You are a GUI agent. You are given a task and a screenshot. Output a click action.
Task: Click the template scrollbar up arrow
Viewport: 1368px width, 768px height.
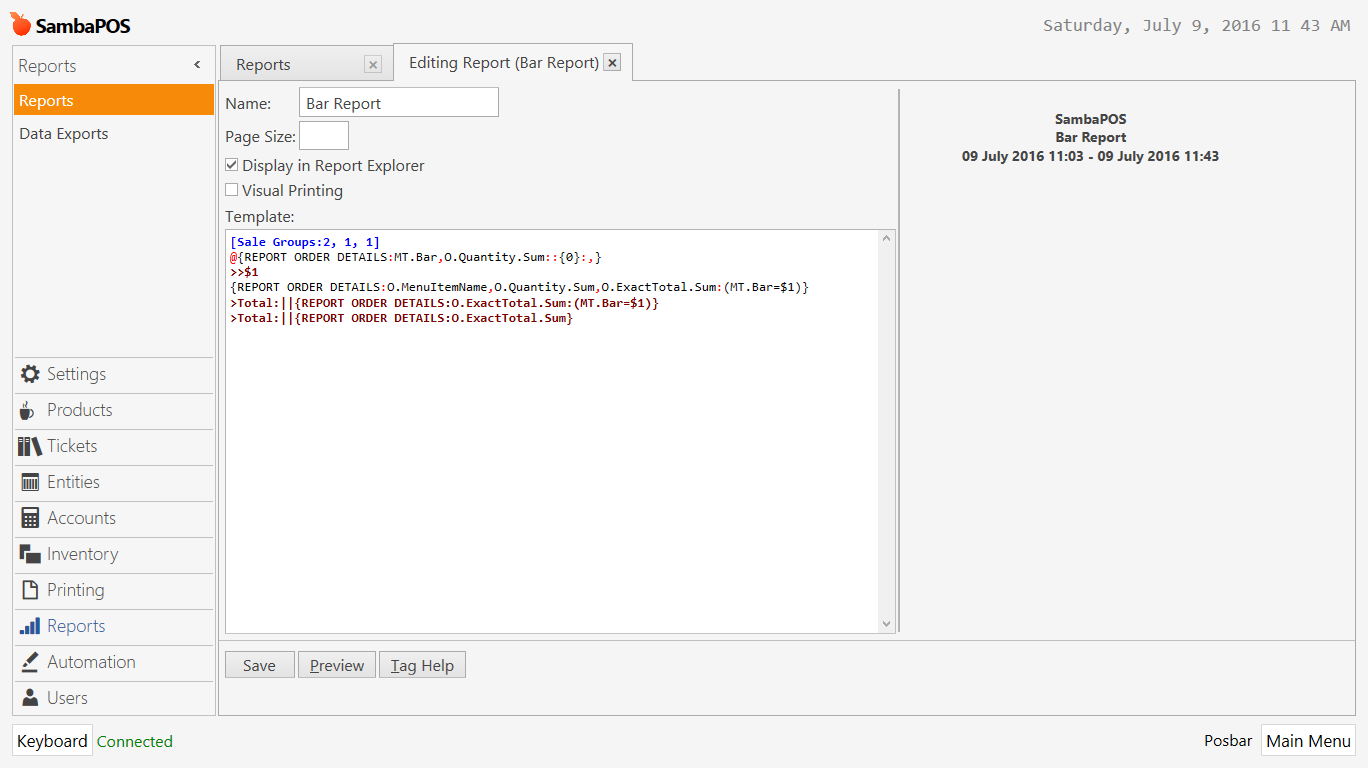[x=886, y=239]
